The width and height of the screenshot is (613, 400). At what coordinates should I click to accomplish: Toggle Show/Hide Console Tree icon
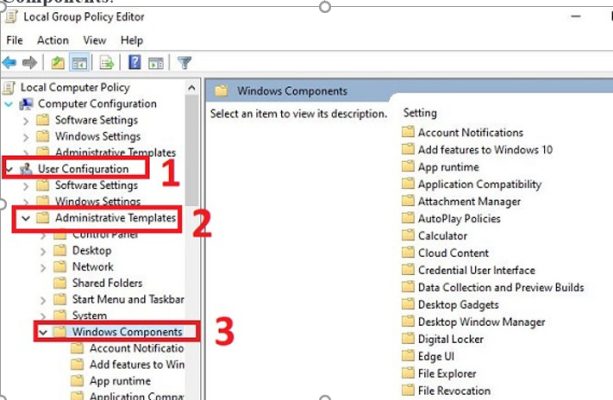point(79,63)
